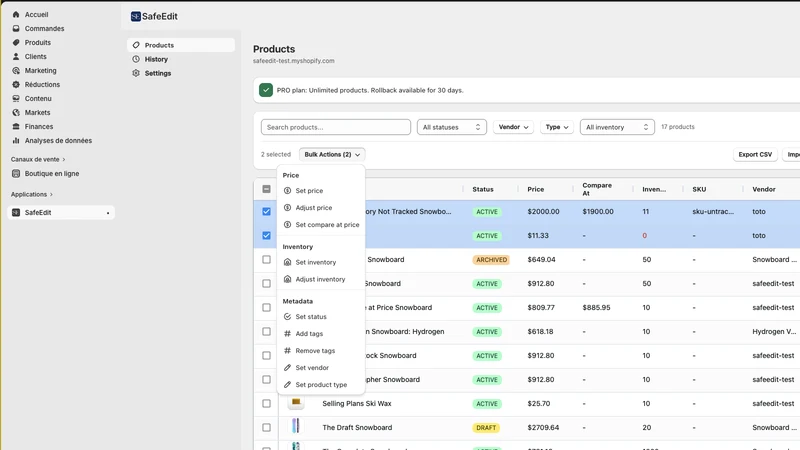Click the Boutique en ligne store icon

click(16, 173)
